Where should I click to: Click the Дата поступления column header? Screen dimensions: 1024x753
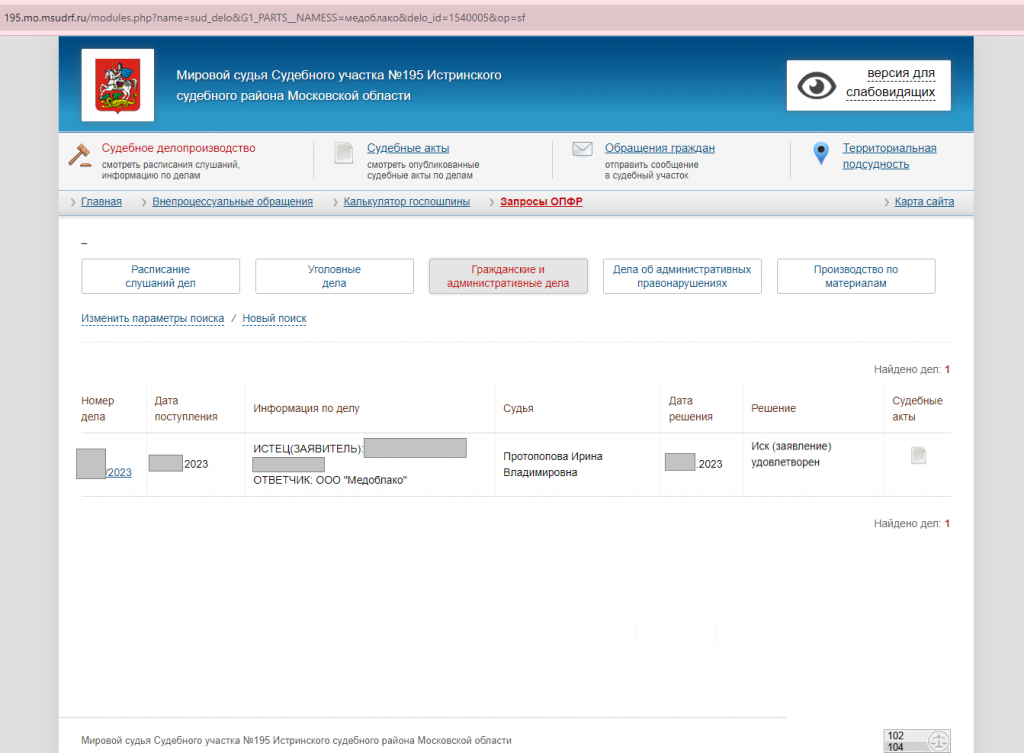pos(186,408)
